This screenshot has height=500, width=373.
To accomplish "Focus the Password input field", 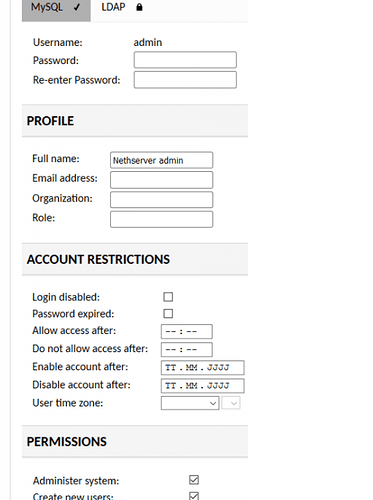I will 185,60.
